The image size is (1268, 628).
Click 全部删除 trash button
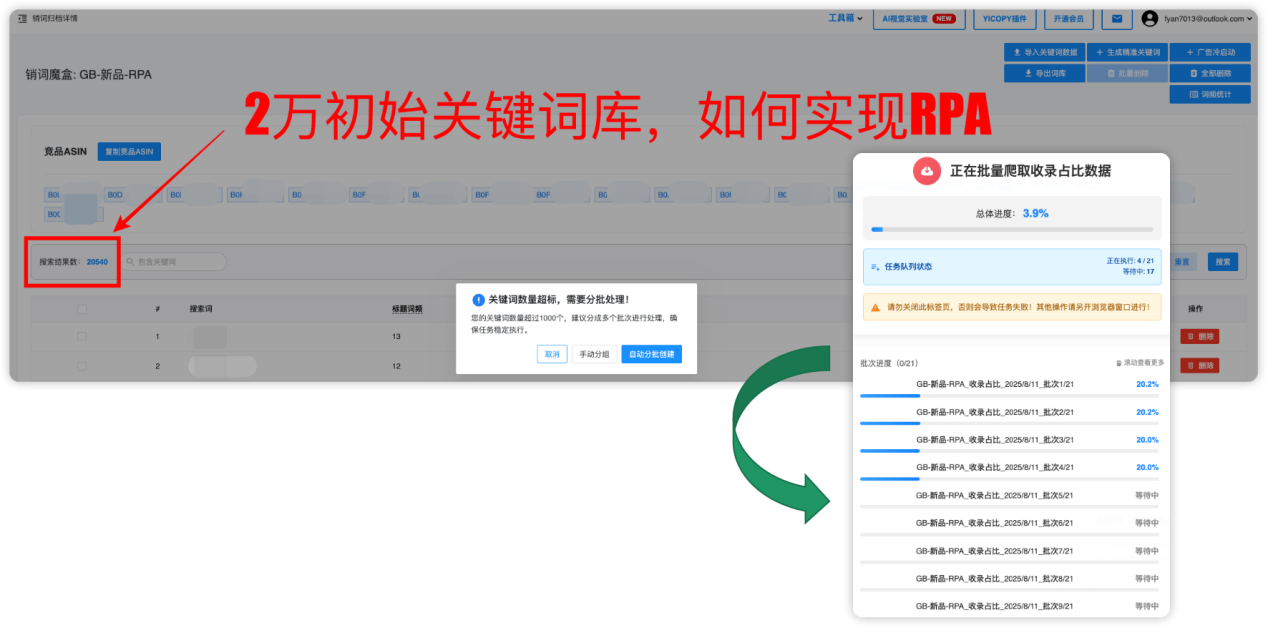[x=1210, y=73]
